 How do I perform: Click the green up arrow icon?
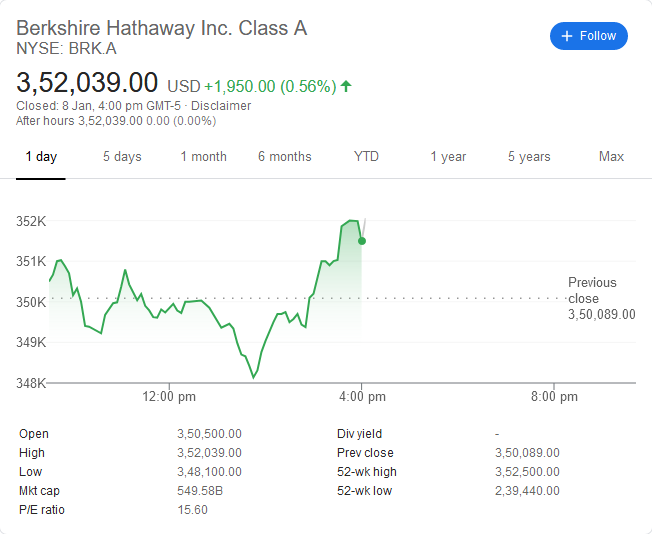pyautogui.click(x=346, y=86)
